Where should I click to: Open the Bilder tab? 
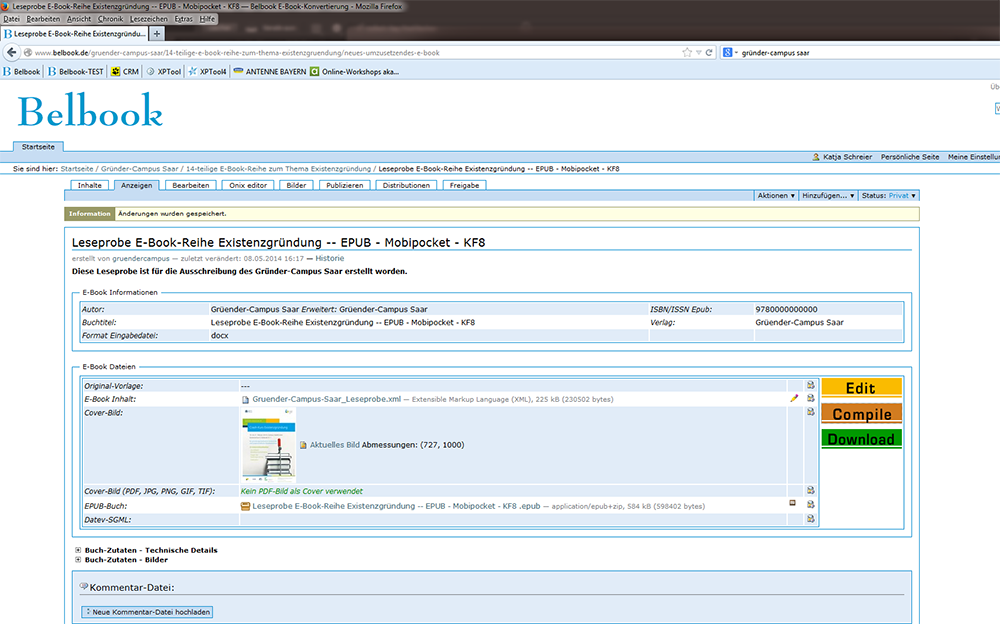(296, 185)
